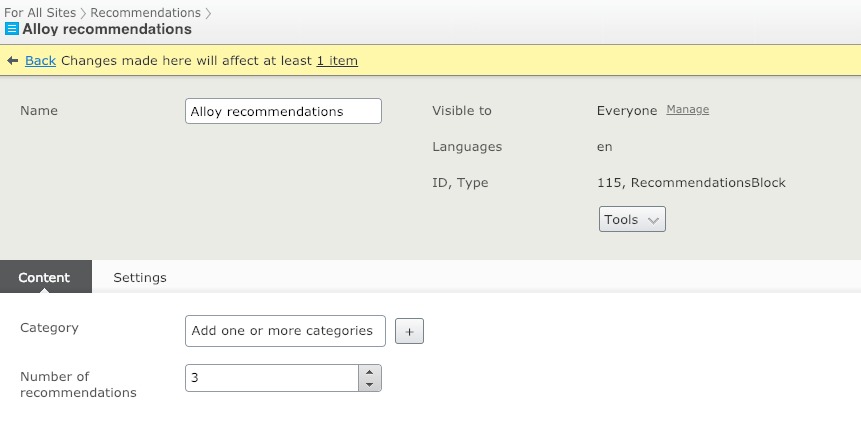The width and height of the screenshot is (861, 424).
Task: Go to 'For All Sites' breadcrumb
Action: (x=40, y=13)
